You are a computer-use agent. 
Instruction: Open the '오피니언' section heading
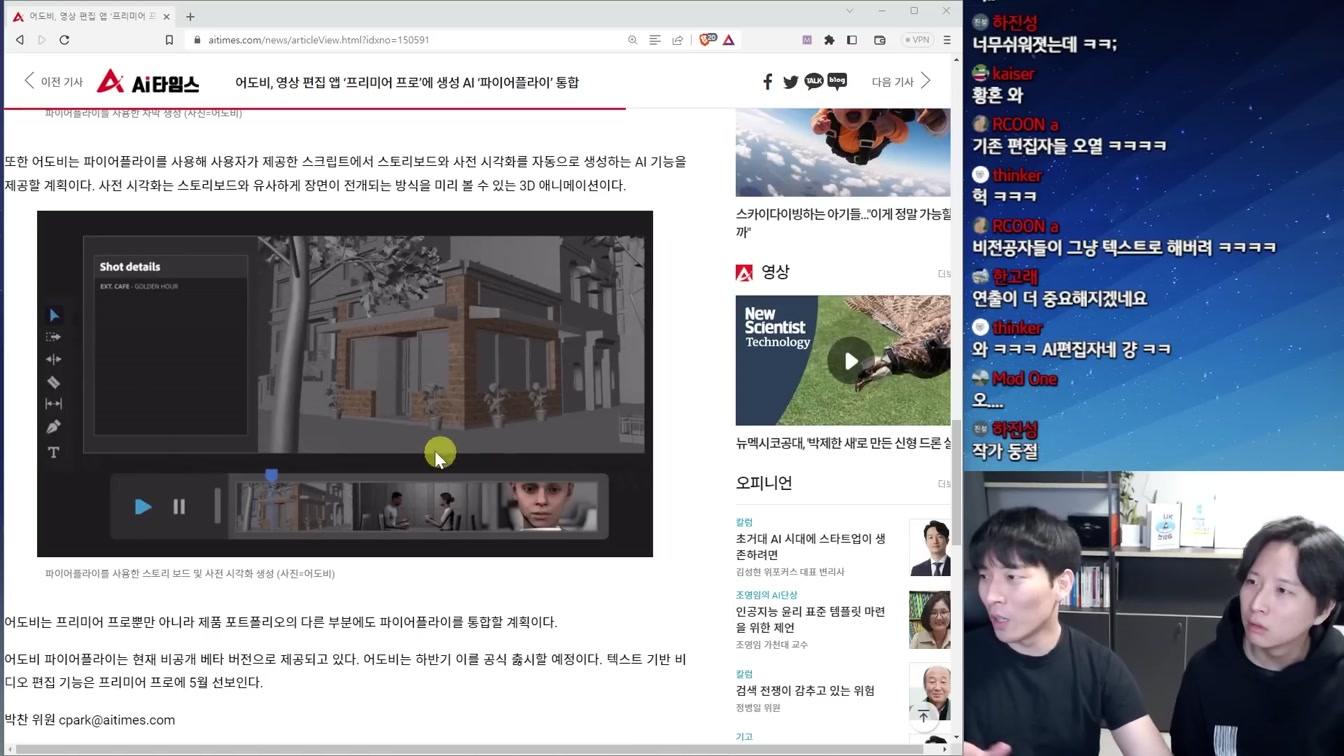[764, 483]
